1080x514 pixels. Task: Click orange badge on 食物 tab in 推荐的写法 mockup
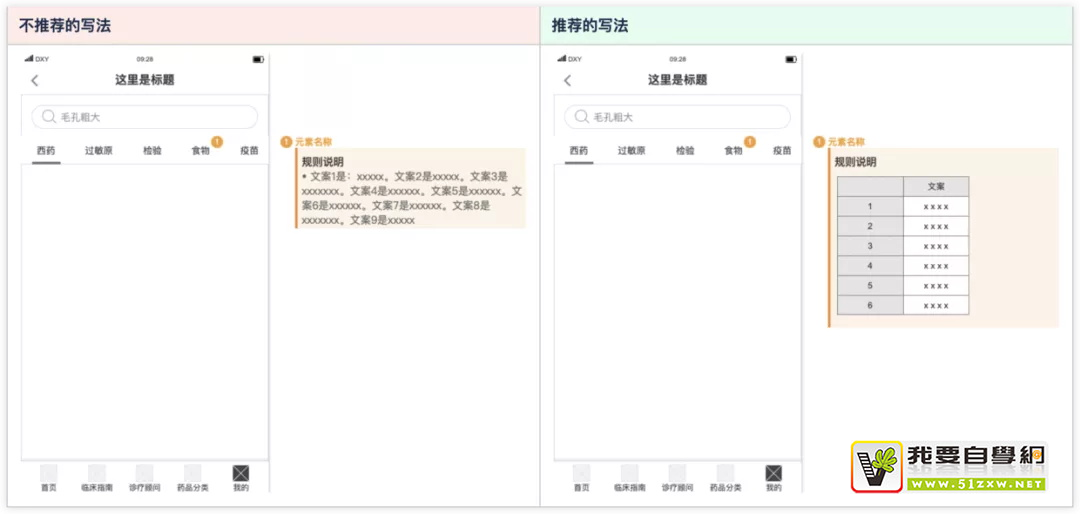click(750, 142)
